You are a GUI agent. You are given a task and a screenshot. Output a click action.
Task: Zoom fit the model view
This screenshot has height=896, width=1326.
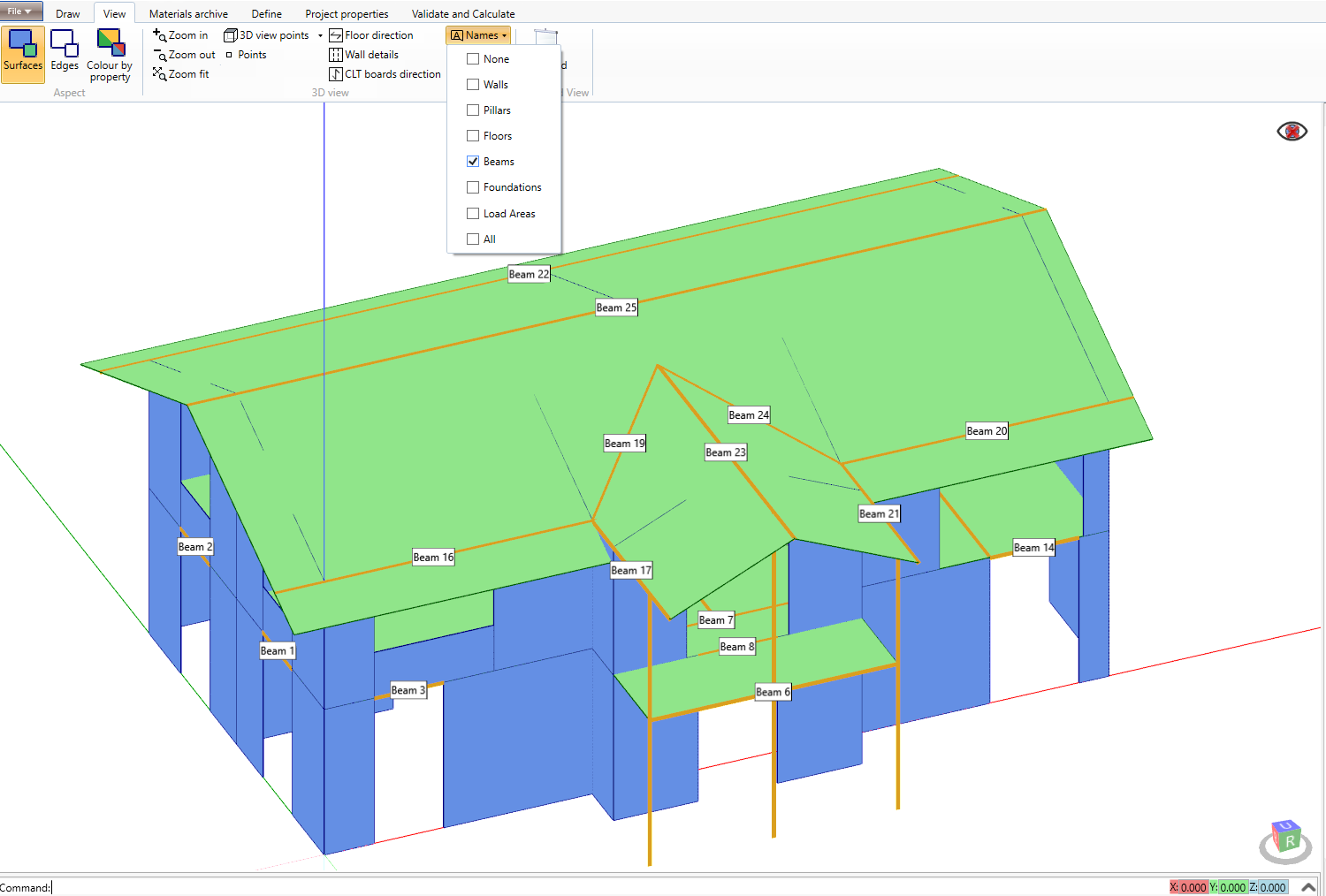181,74
